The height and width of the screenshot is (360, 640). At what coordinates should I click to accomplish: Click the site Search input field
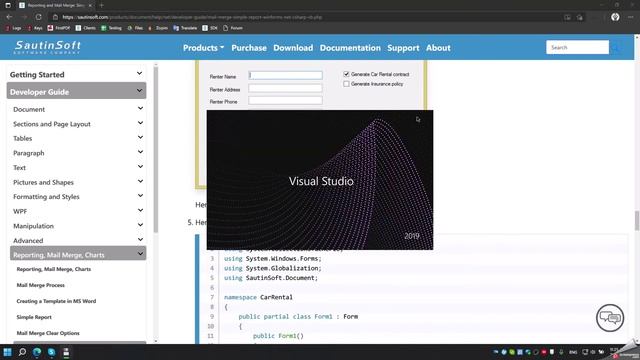pyautogui.click(x=577, y=47)
